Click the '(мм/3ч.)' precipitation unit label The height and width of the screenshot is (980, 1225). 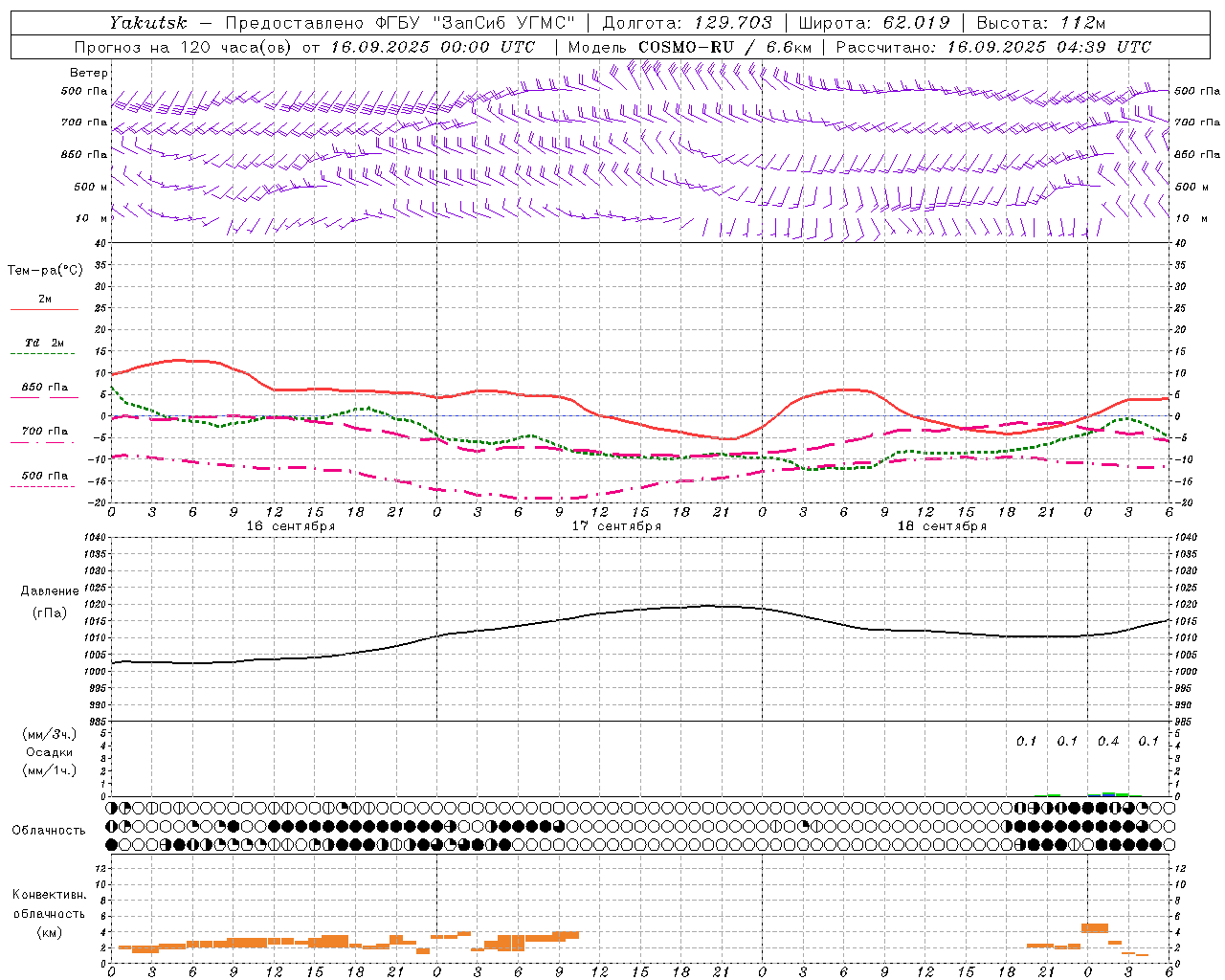pos(49,734)
